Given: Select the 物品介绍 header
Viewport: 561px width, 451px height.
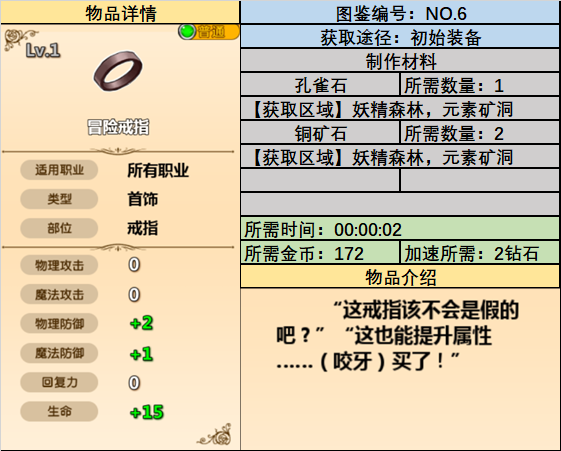Looking at the screenshot, I should click(x=400, y=277).
